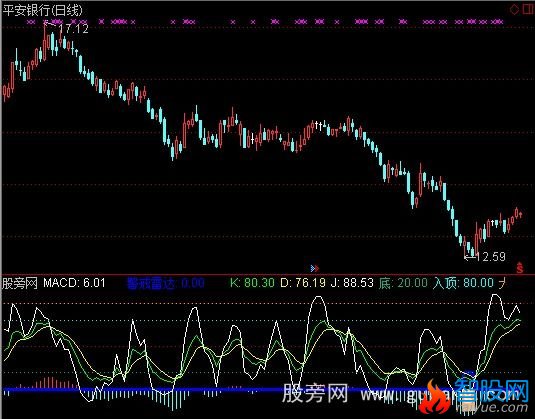Click the J: 88.53 value
535x419 pixels.
point(352,283)
